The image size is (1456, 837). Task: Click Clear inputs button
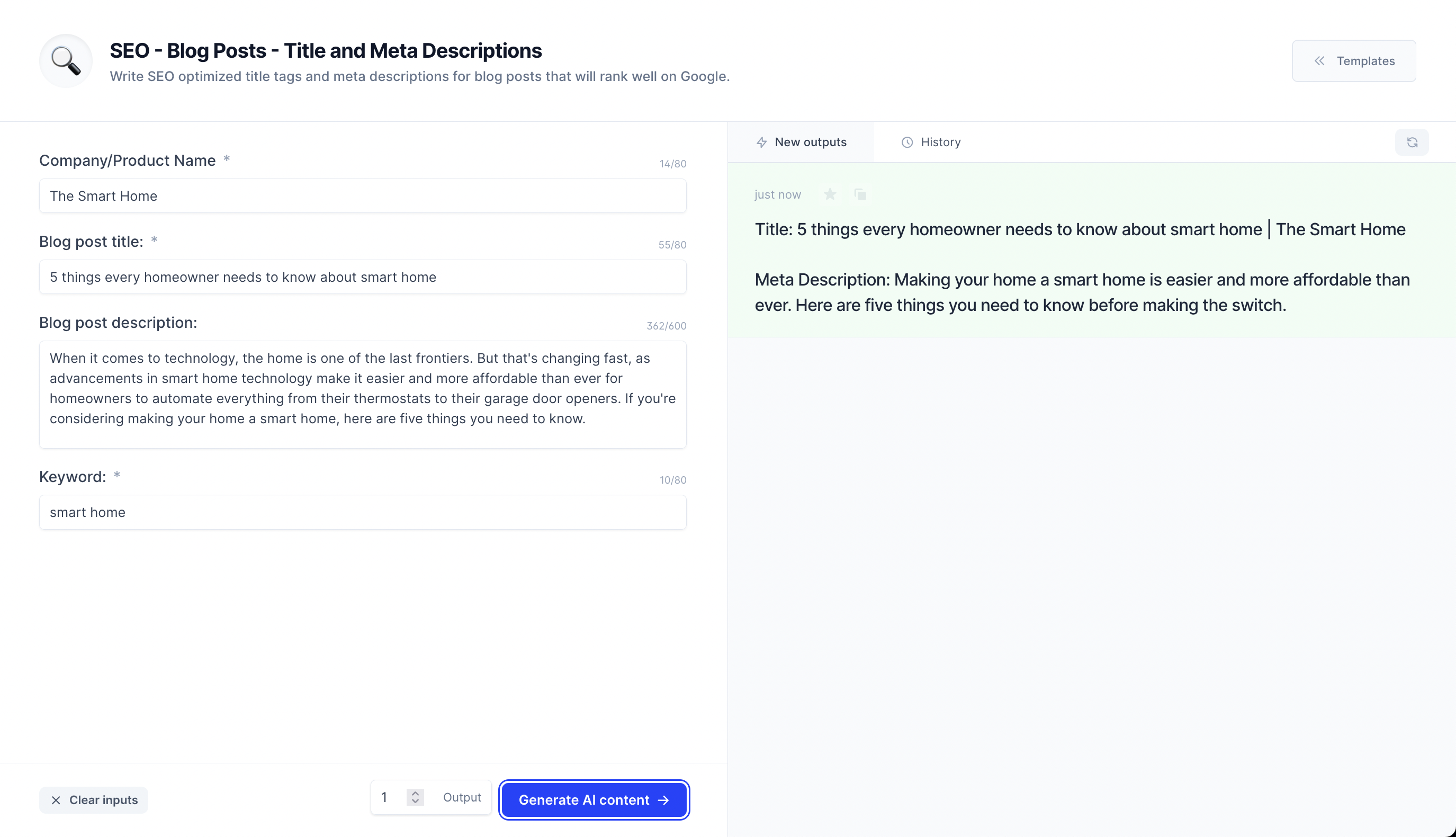coord(94,800)
